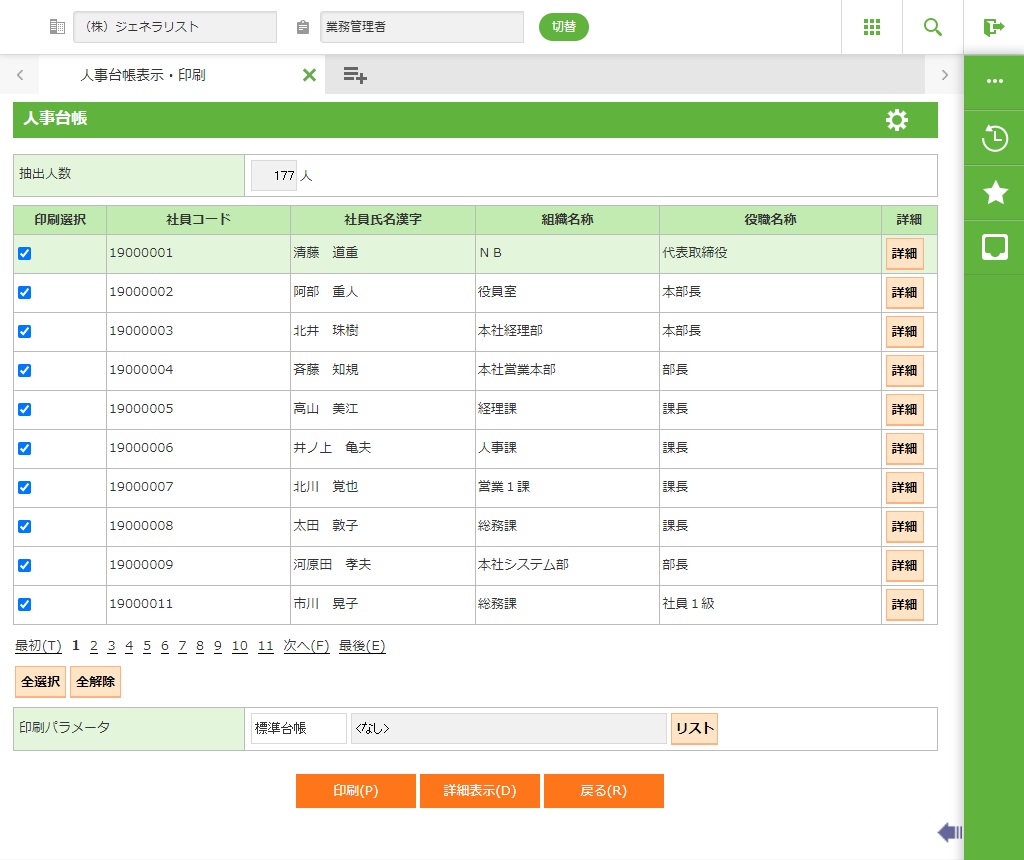Close the 人事台帳表示・印刷 tab
This screenshot has width=1024, height=860.
coord(309,75)
